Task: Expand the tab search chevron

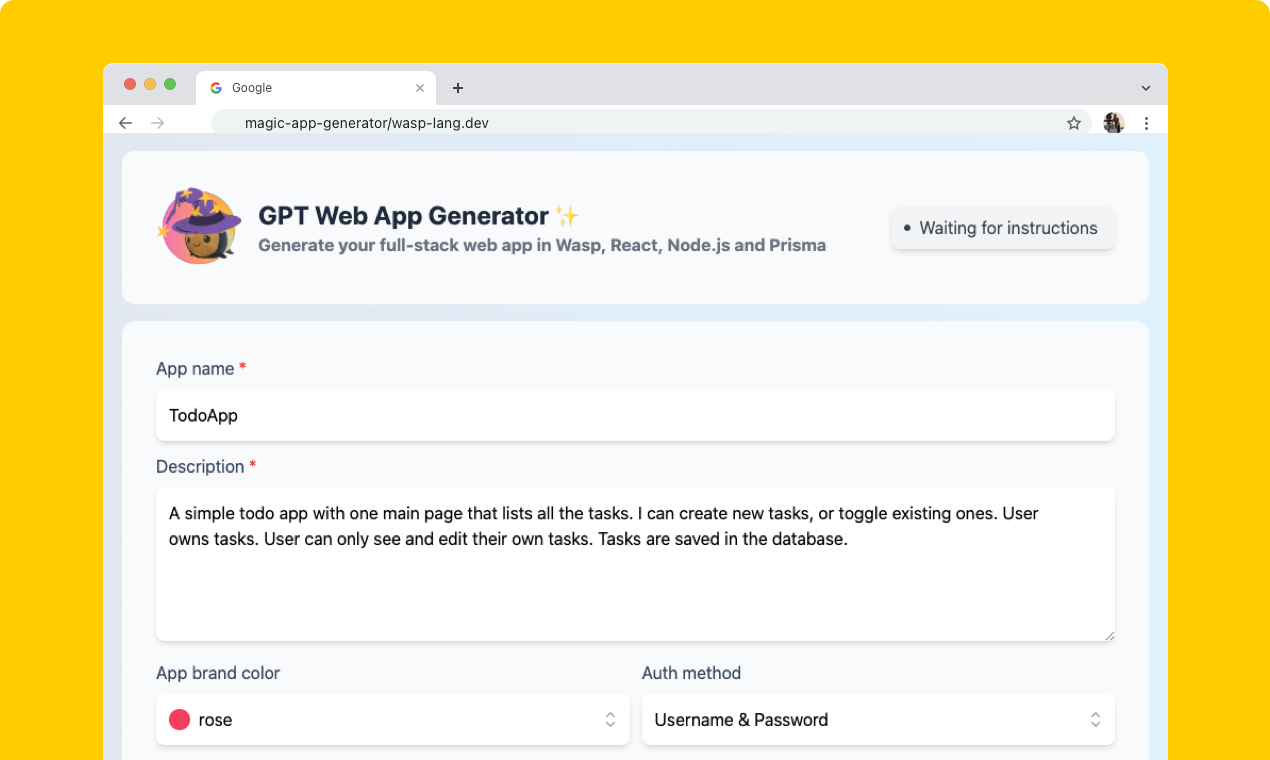Action: [1146, 88]
